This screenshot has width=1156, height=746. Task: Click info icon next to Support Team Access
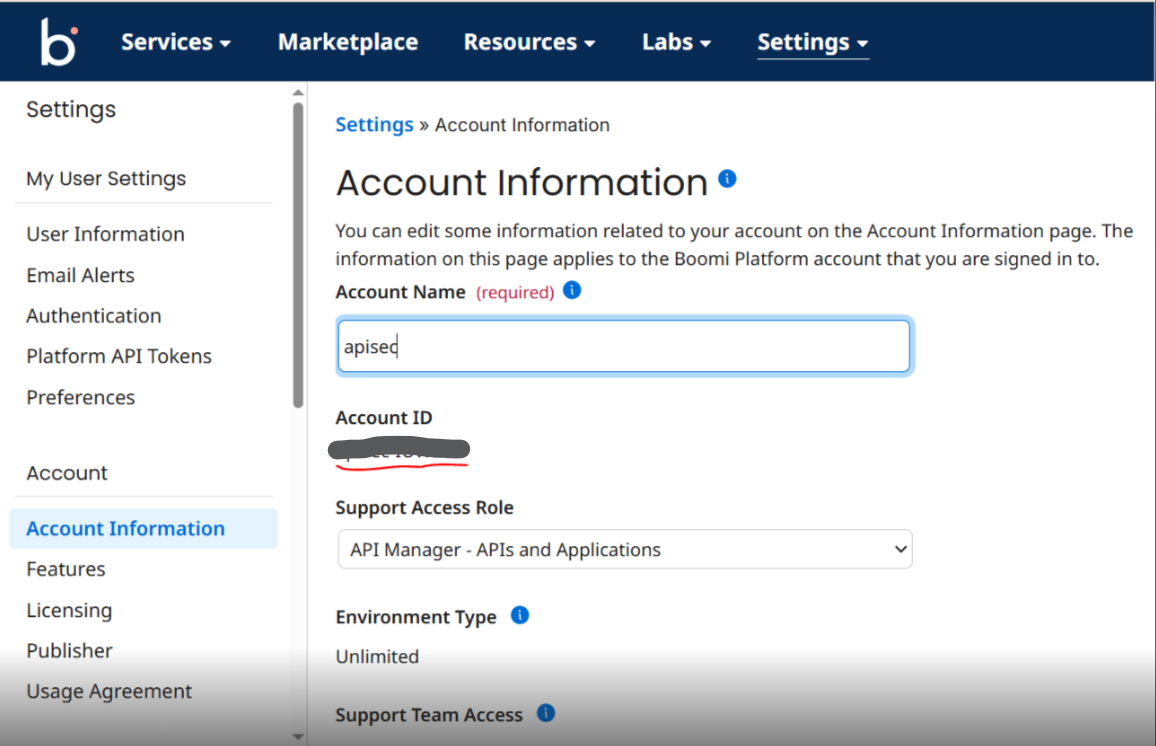click(x=546, y=713)
